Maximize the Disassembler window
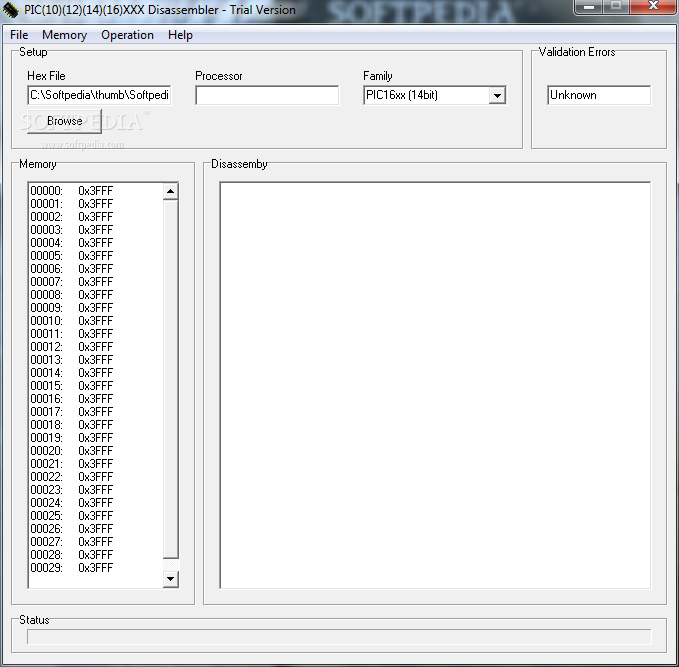 (x=616, y=6)
